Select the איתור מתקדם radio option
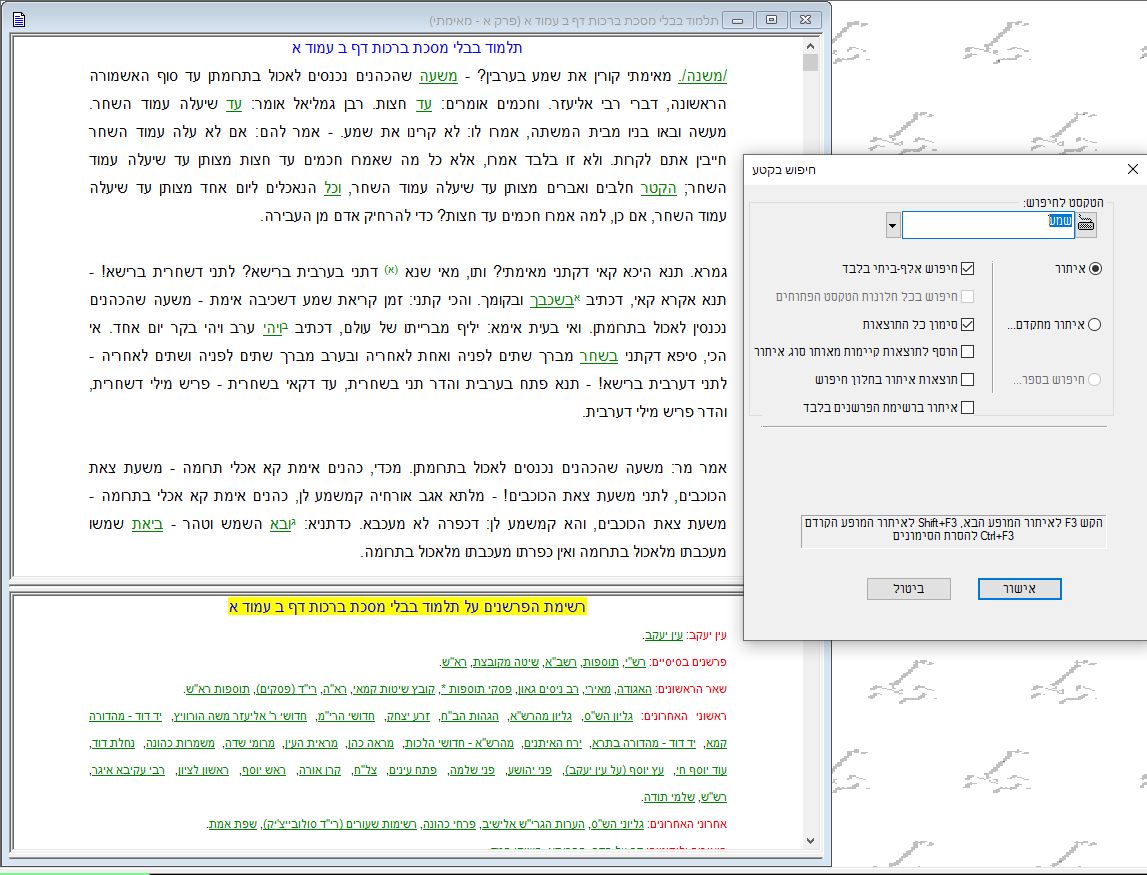This screenshot has height=875, width=1147. (1094, 325)
